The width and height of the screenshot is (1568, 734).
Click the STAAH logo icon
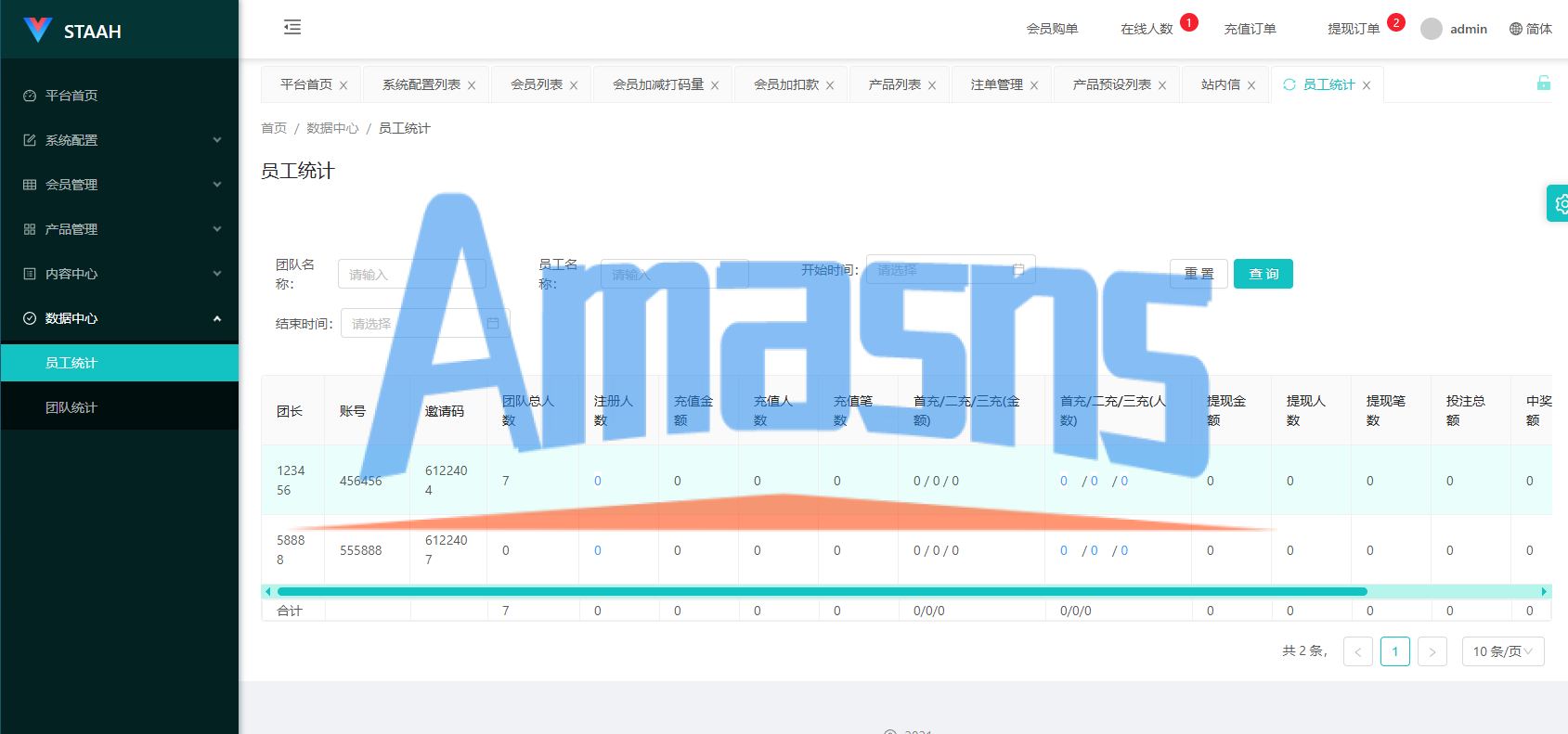pyautogui.click(x=37, y=30)
